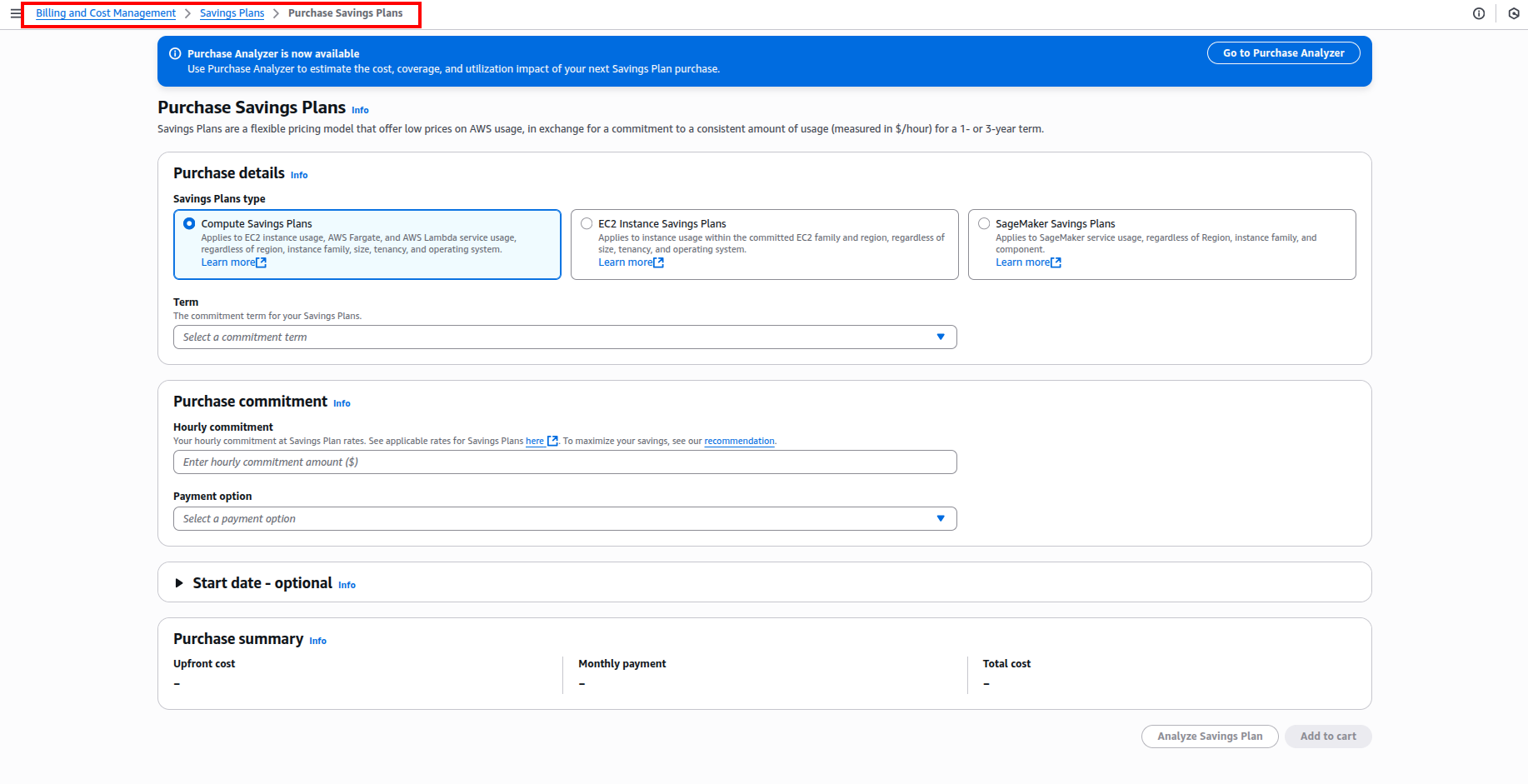The height and width of the screenshot is (784, 1528).
Task: Click external link icon beside Compute Learn more
Action: click(x=262, y=262)
